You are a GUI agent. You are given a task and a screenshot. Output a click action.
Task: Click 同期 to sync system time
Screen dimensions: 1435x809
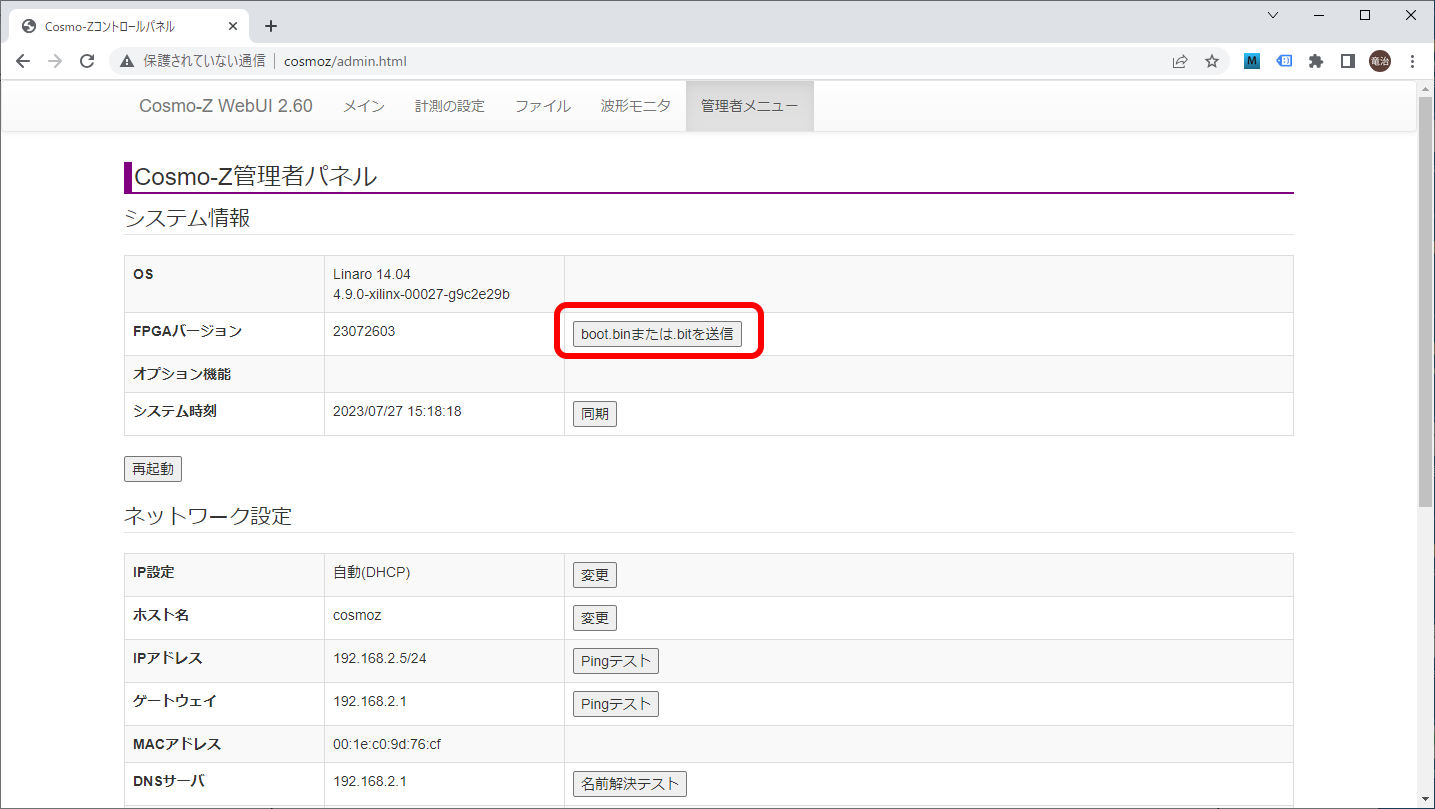tap(594, 414)
